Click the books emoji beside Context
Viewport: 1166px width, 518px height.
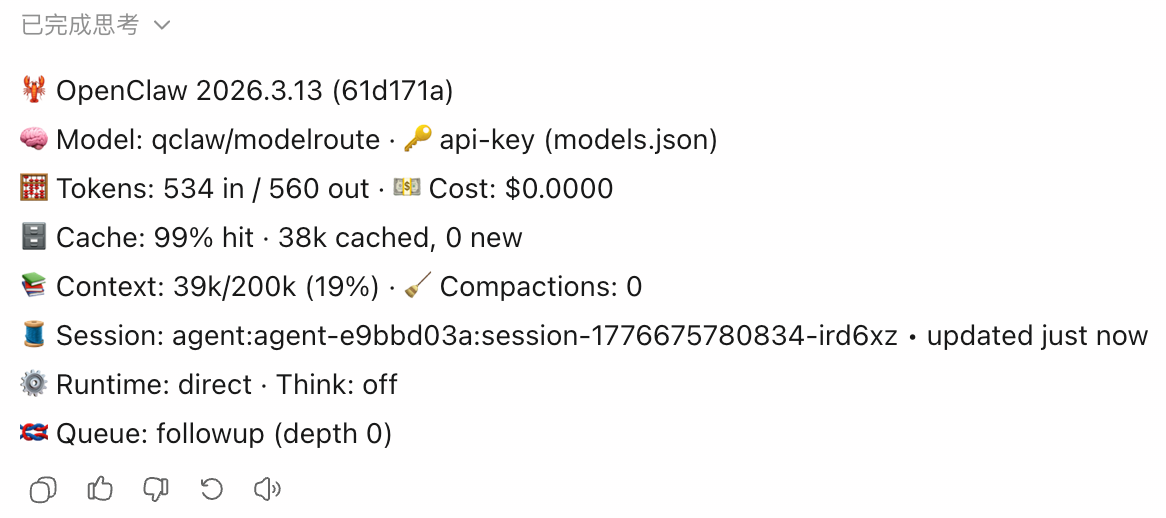(x=33, y=287)
